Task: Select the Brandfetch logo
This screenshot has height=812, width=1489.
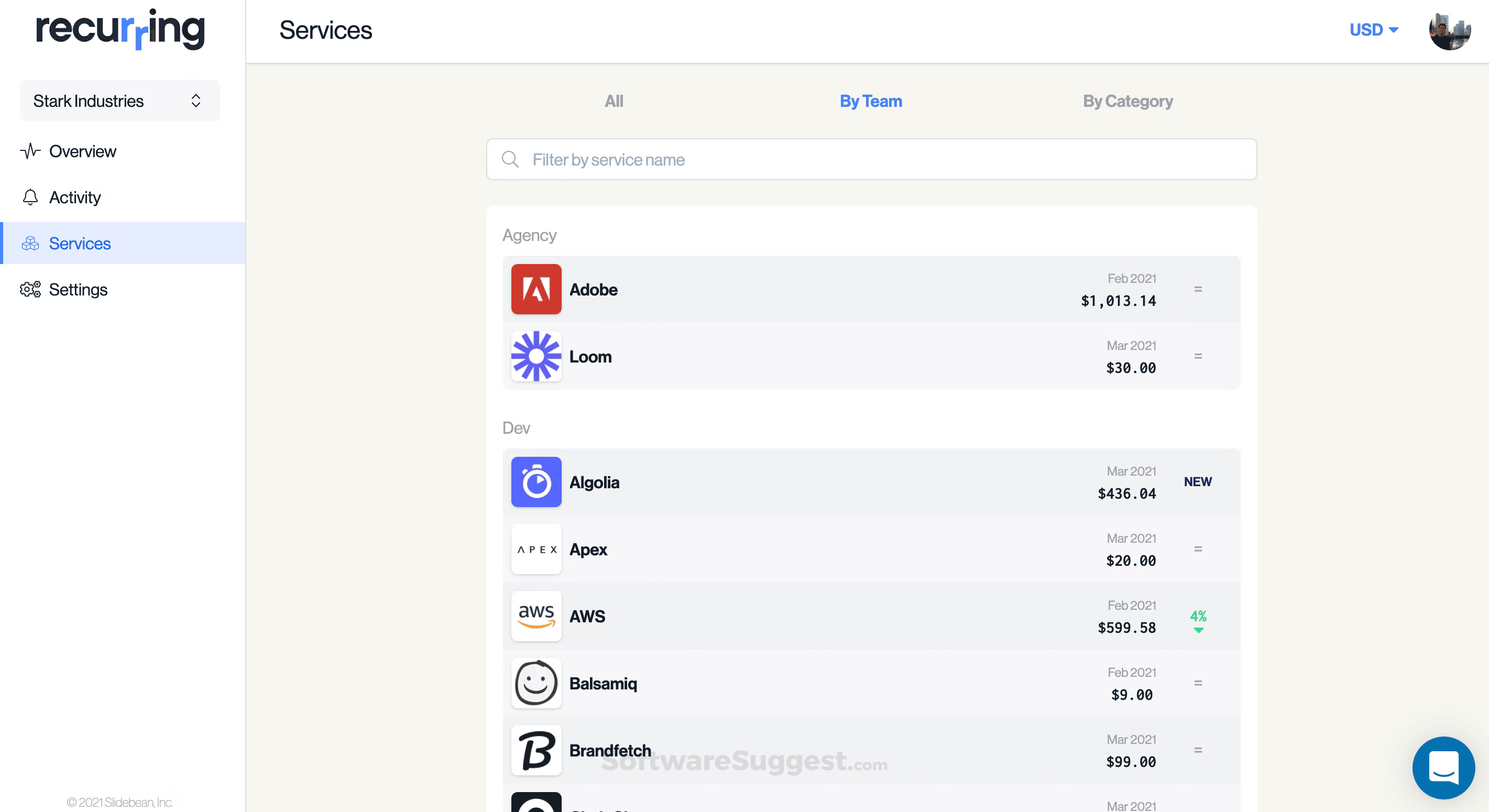Action: (x=536, y=750)
